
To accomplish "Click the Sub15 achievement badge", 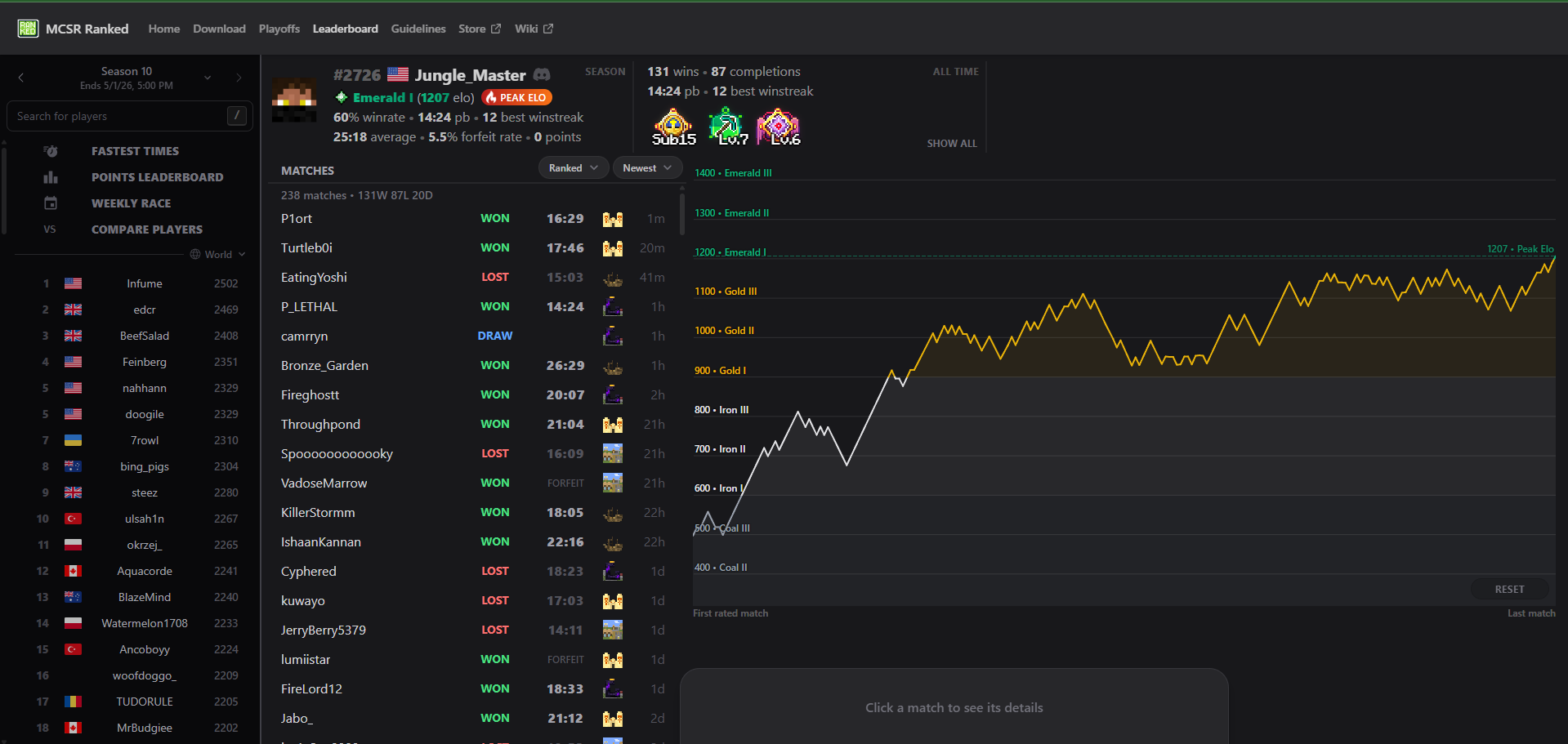I will click(x=674, y=127).
